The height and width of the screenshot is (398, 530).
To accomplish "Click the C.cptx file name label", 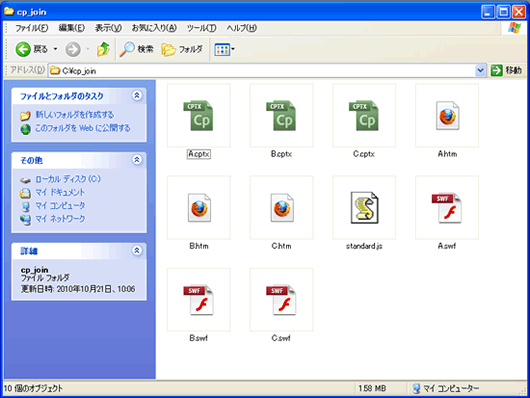I will point(364,154).
